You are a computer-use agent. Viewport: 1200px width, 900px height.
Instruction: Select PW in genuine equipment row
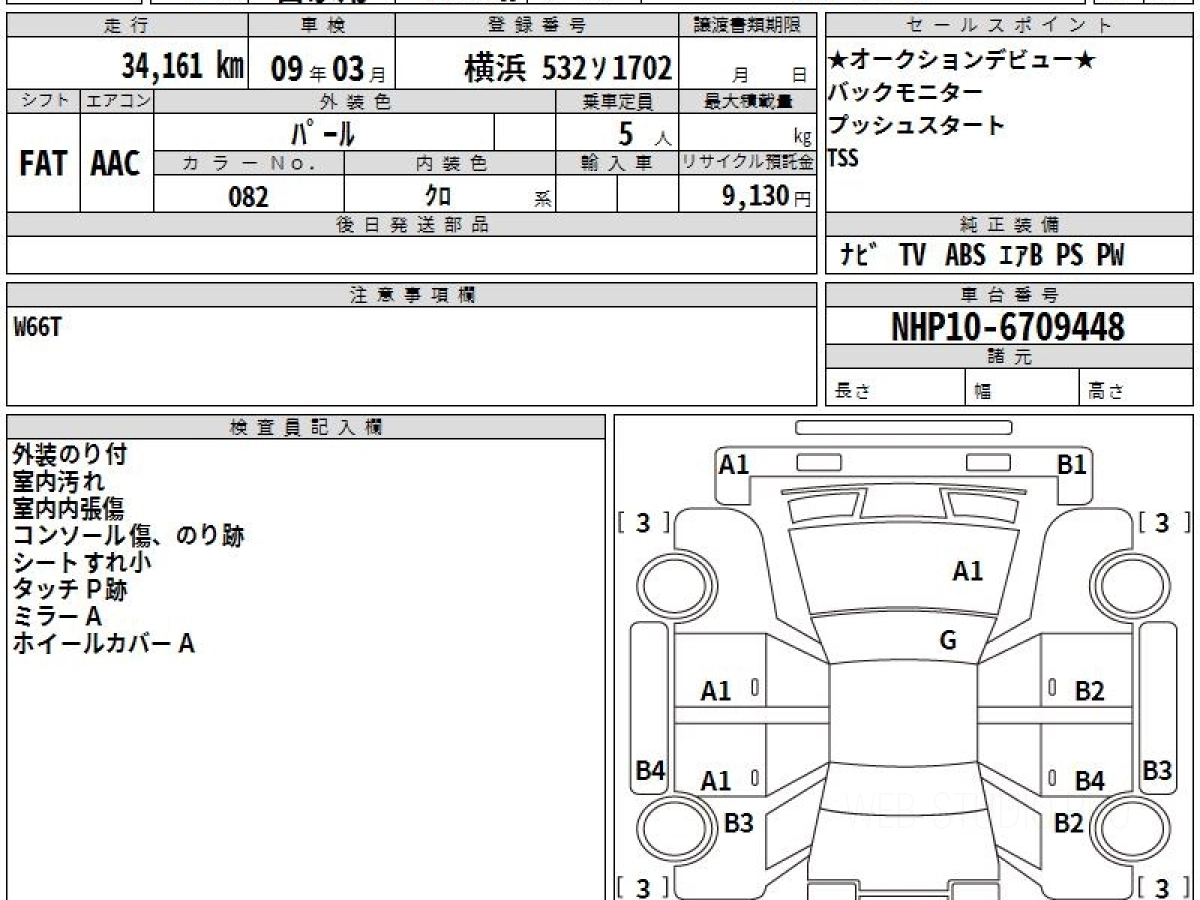tap(1110, 256)
